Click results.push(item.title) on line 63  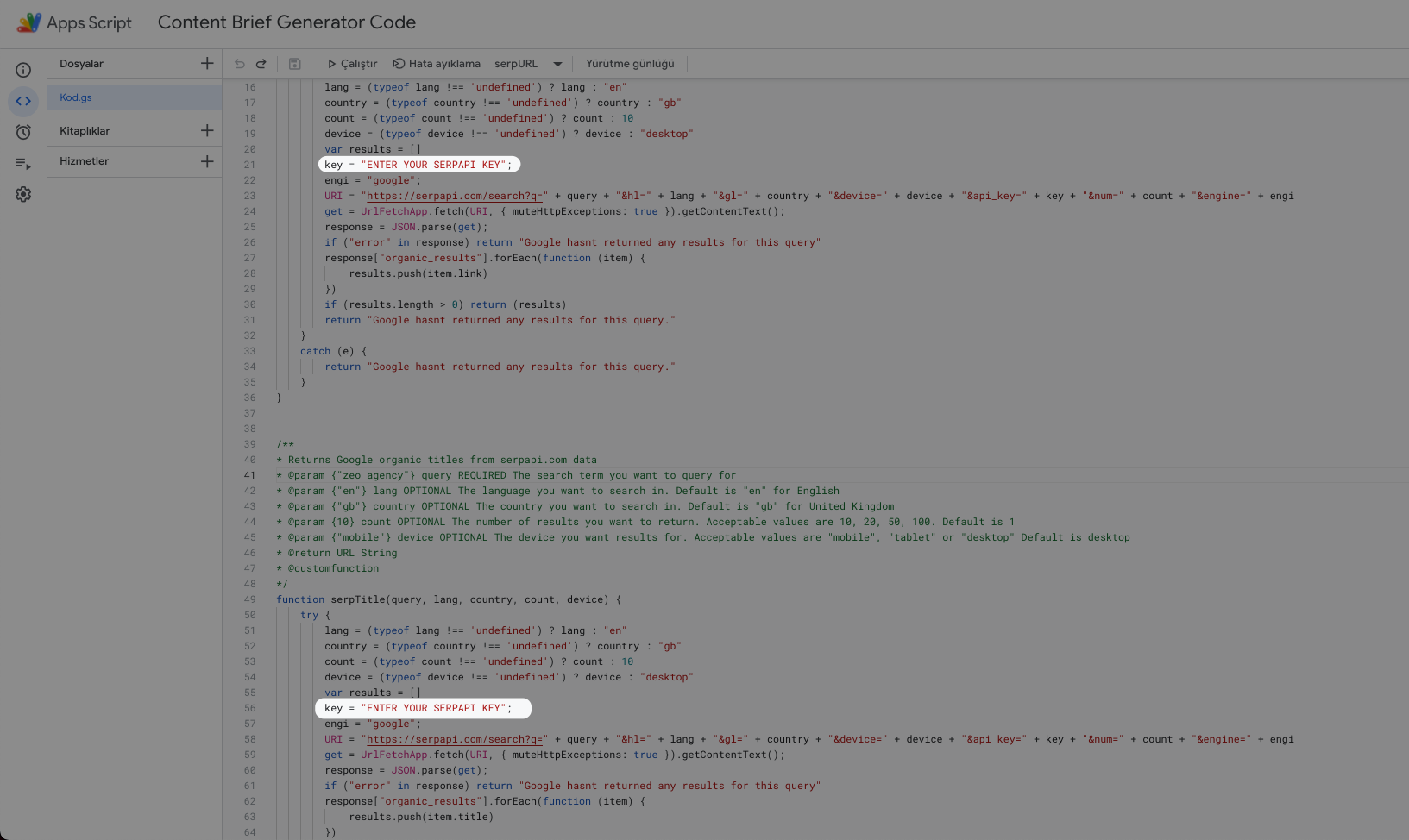click(x=421, y=817)
